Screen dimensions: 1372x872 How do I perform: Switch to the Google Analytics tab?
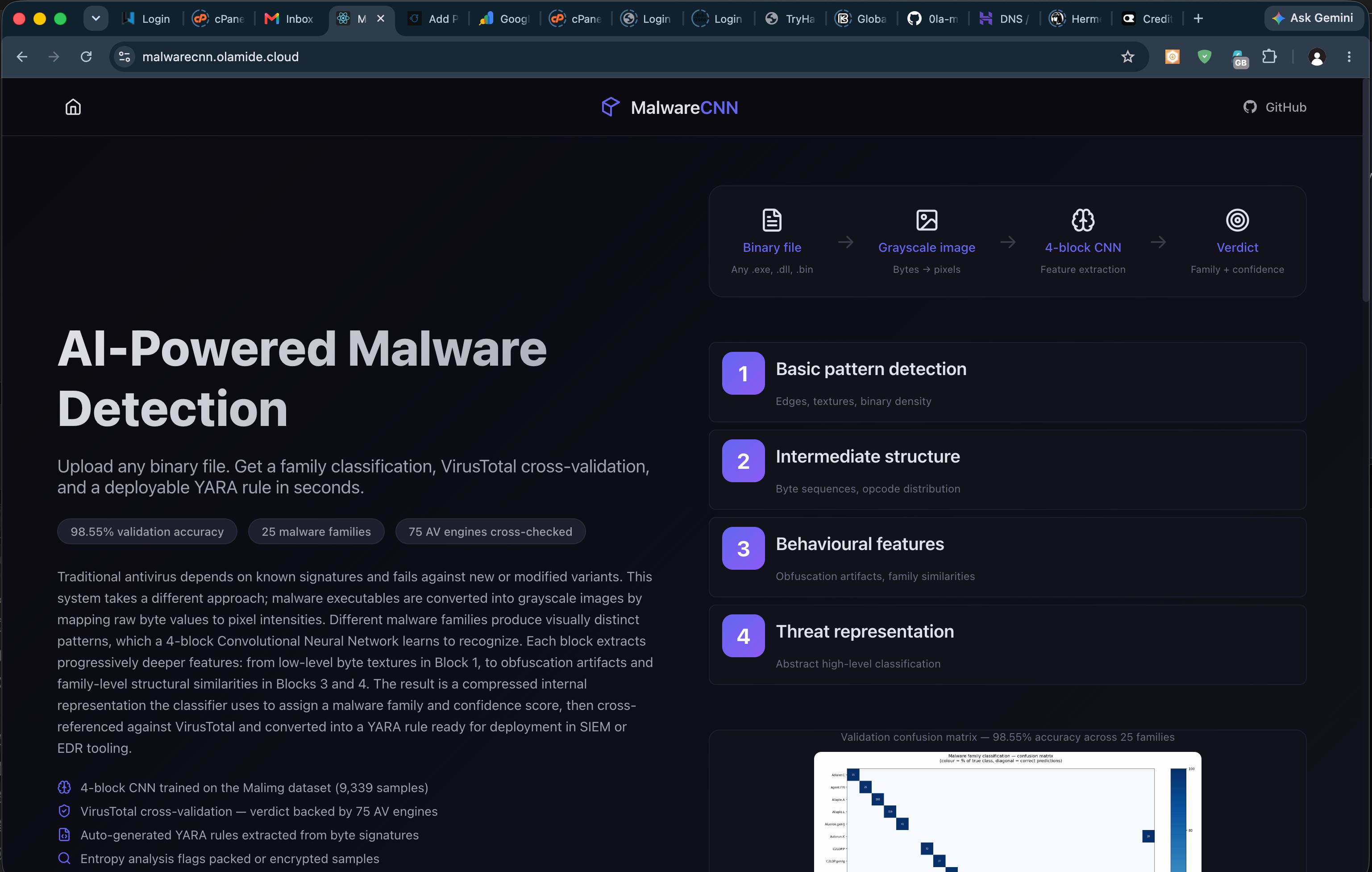[x=505, y=18]
